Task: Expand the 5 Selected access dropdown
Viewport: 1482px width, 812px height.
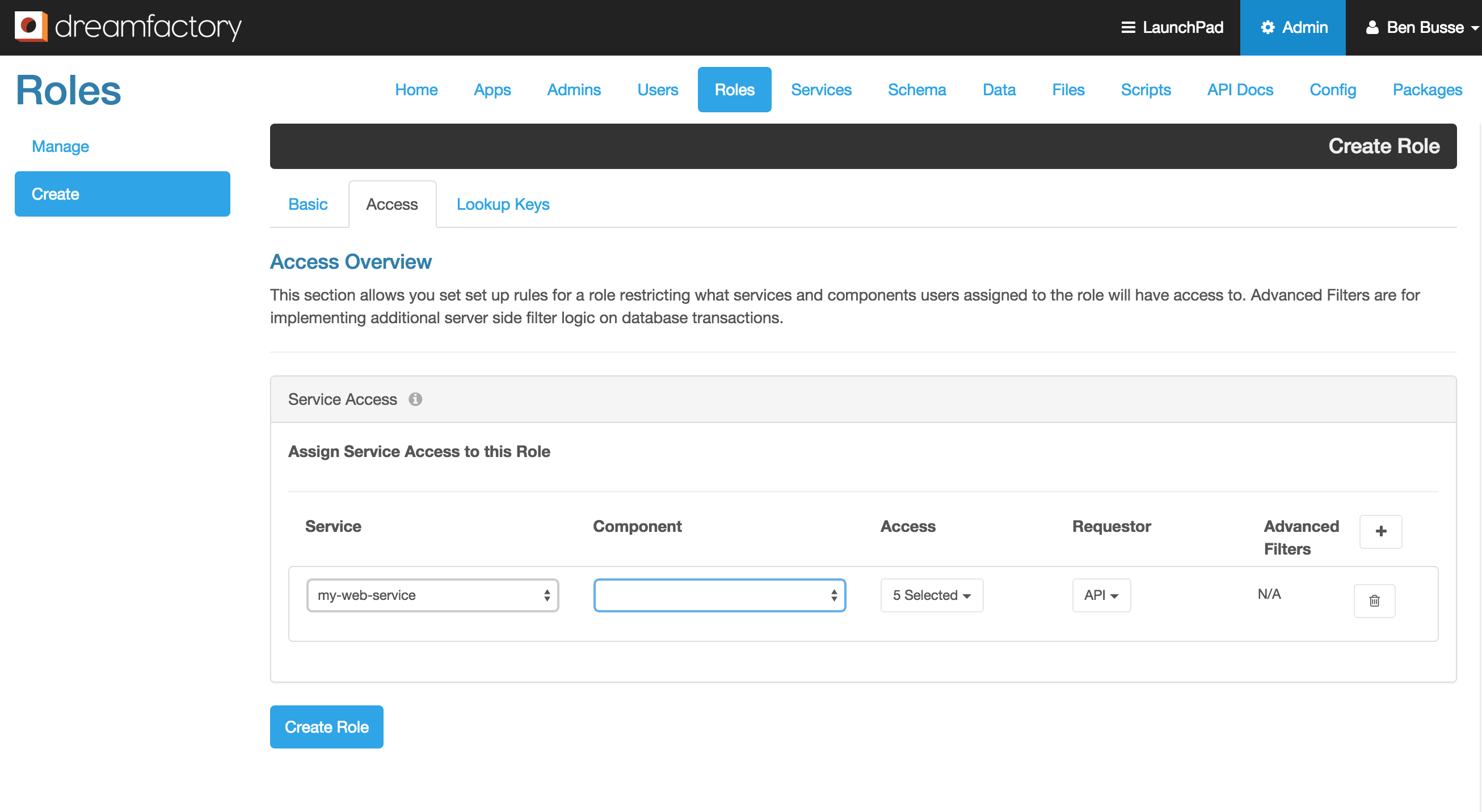Action: click(932, 595)
